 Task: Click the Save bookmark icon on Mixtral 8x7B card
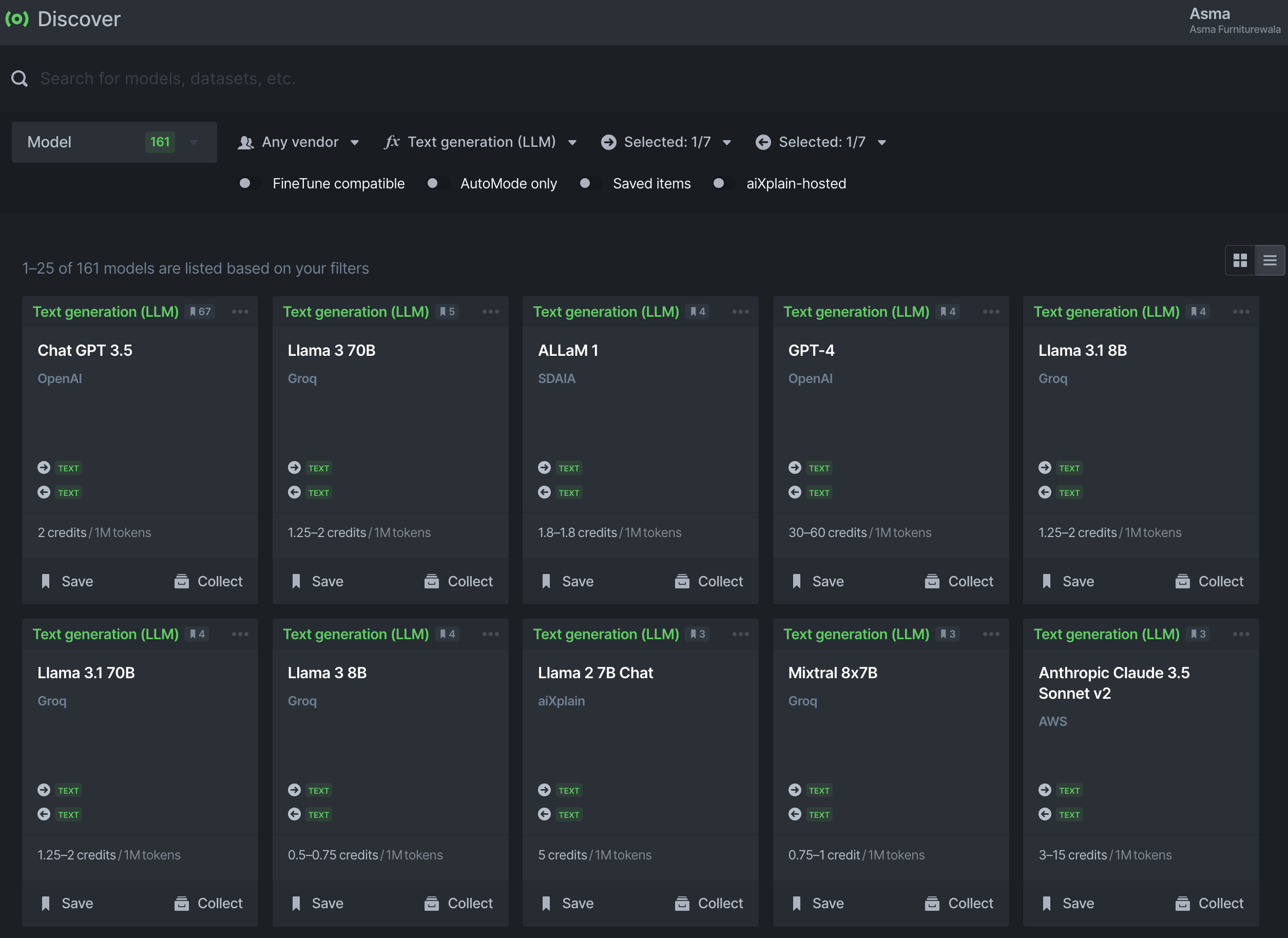tap(797, 904)
